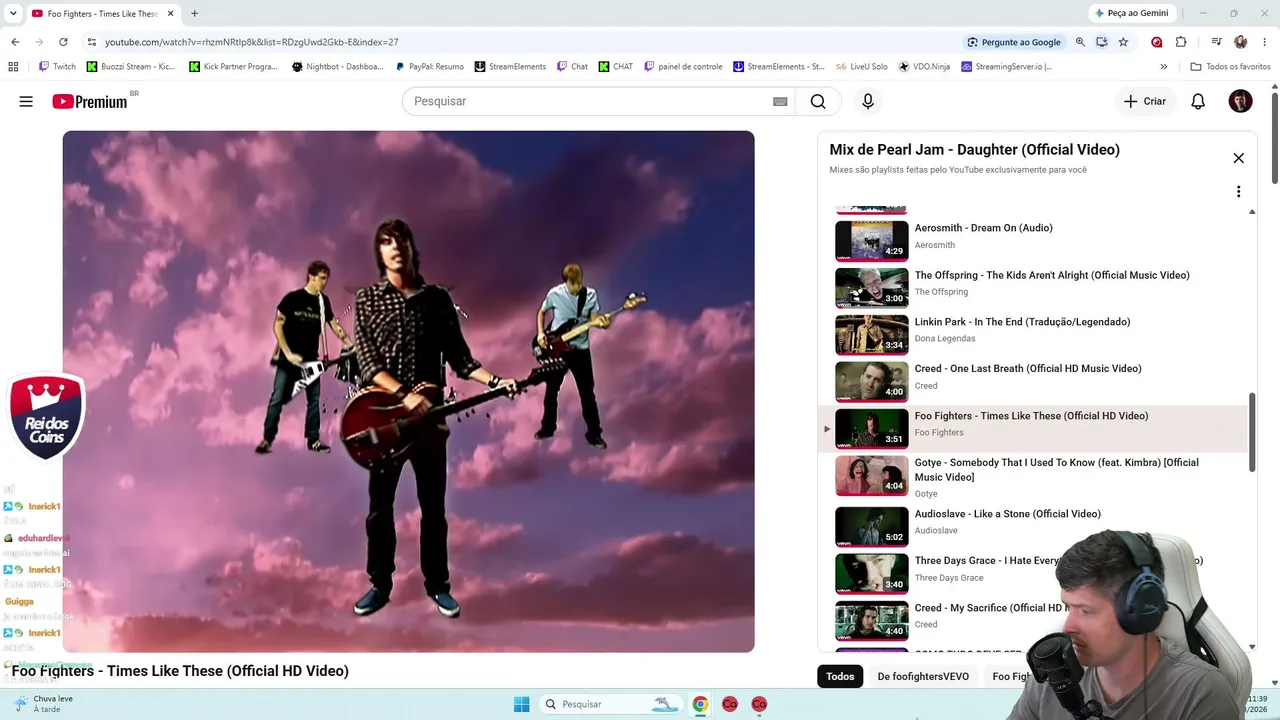1280x720 pixels.
Task: Open the YouTube account avatar menu
Action: [1240, 101]
